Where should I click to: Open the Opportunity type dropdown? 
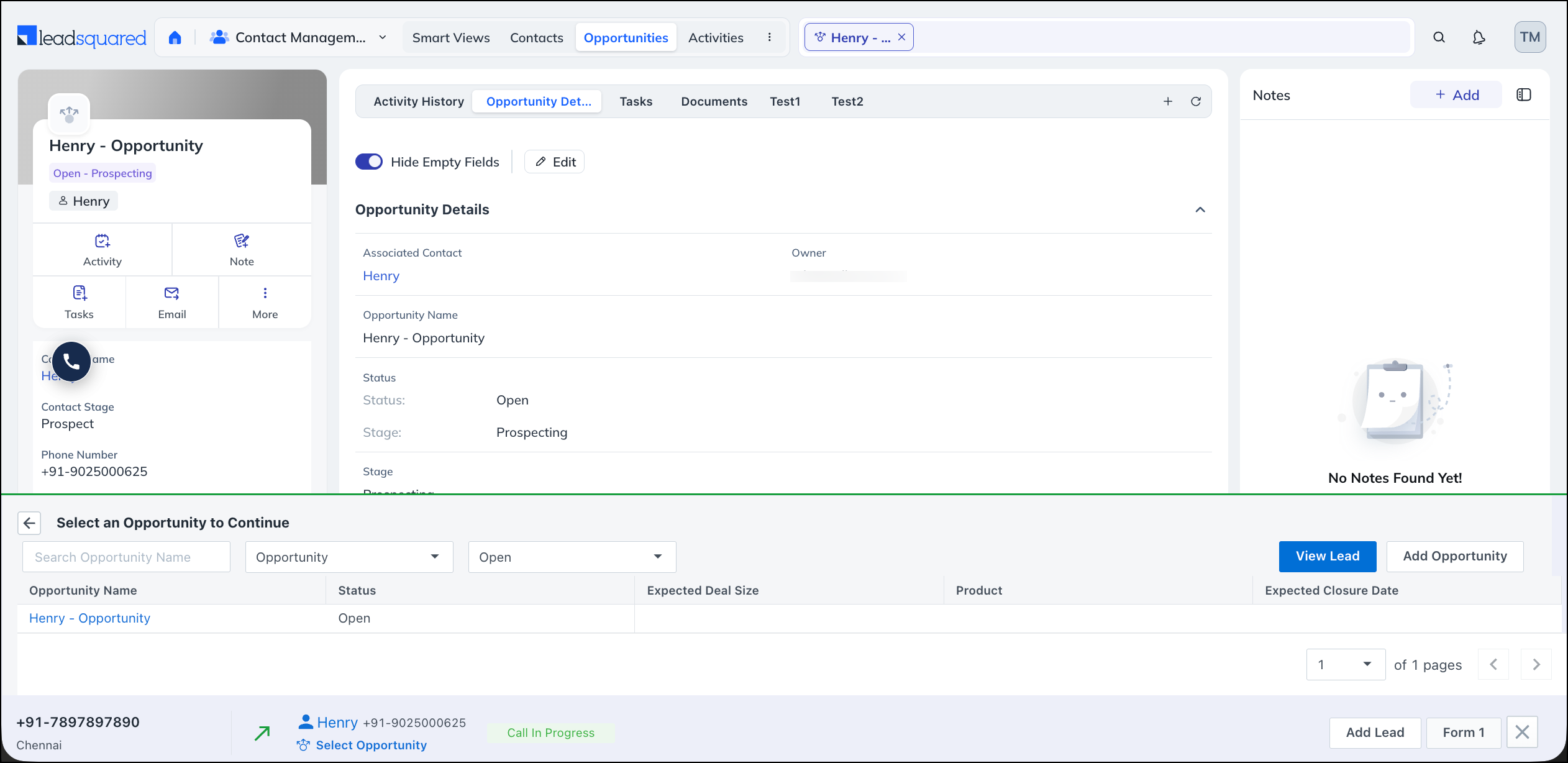[x=349, y=557]
